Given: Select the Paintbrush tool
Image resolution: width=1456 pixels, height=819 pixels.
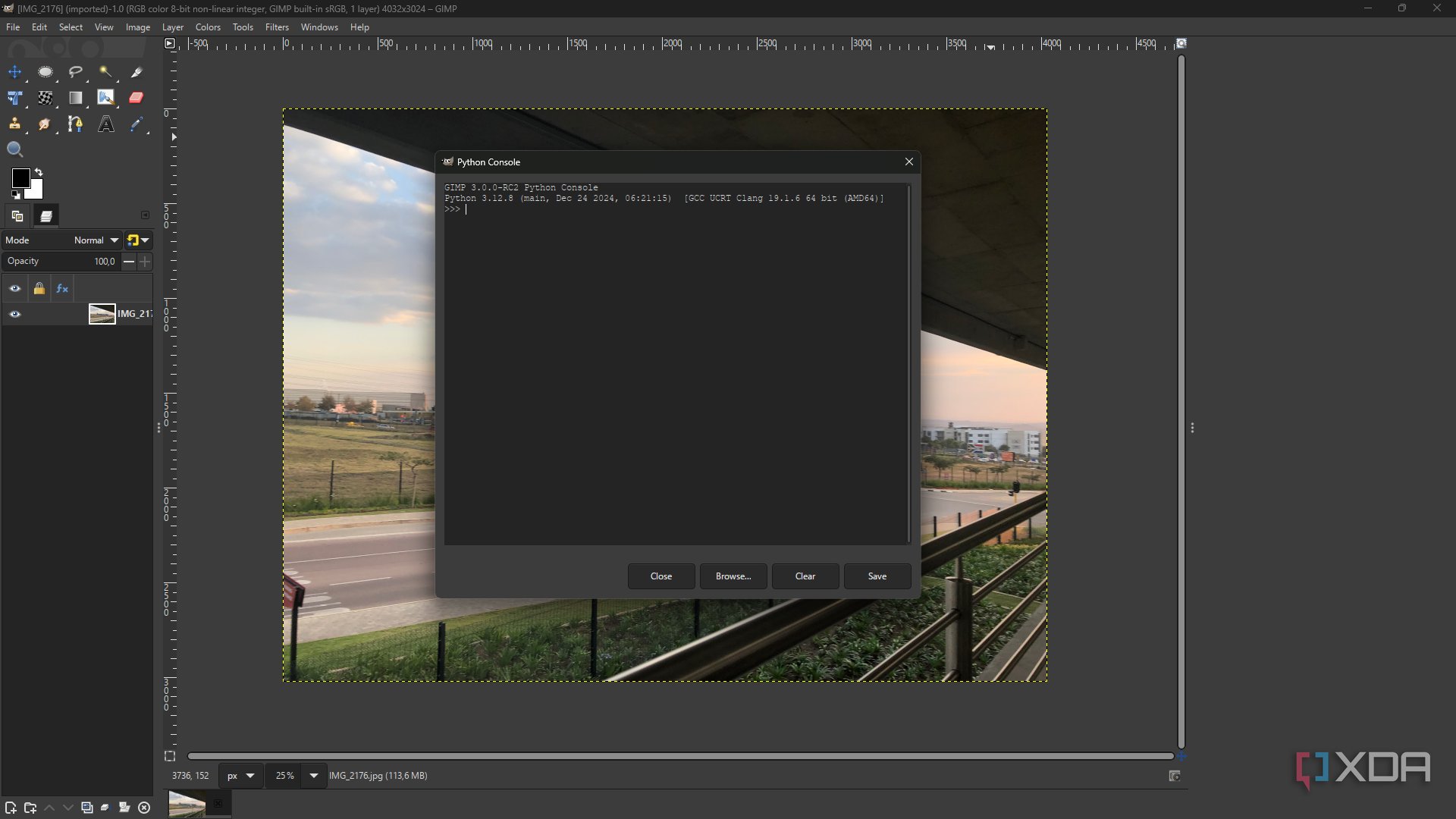Looking at the screenshot, I should click(x=106, y=98).
